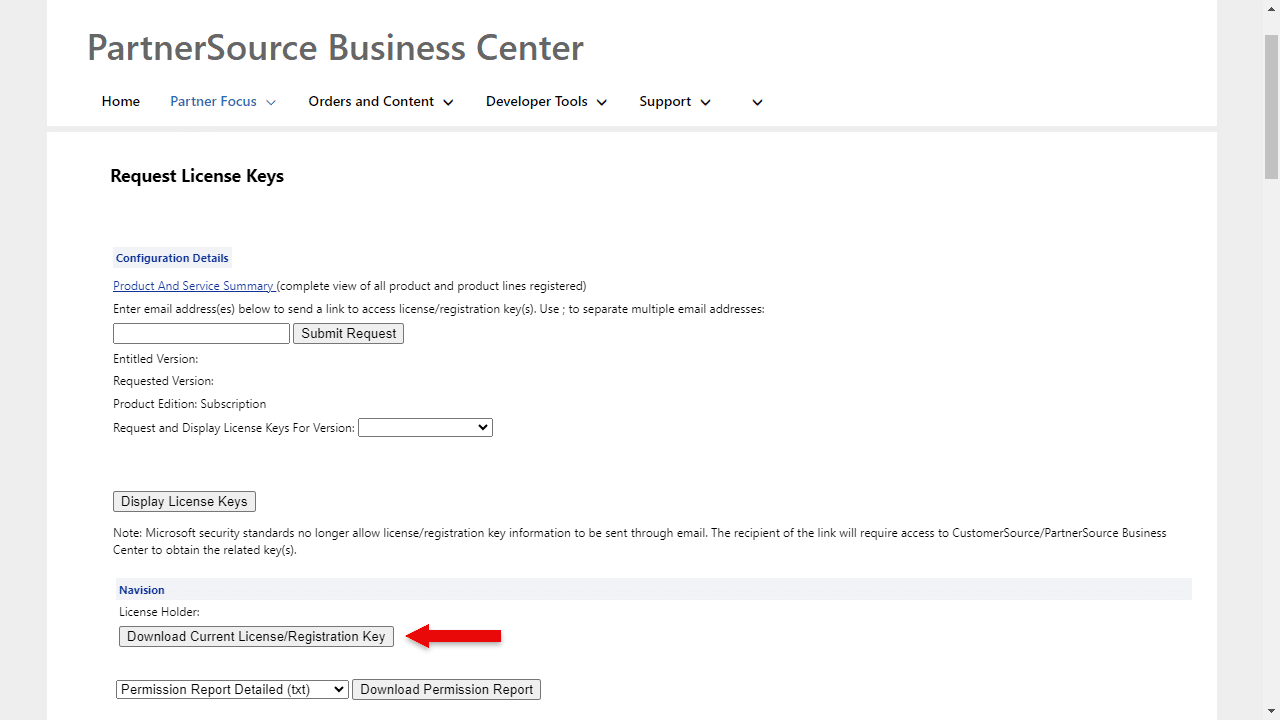The image size is (1280, 720).
Task: Open the Home menu item
Action: point(121,101)
